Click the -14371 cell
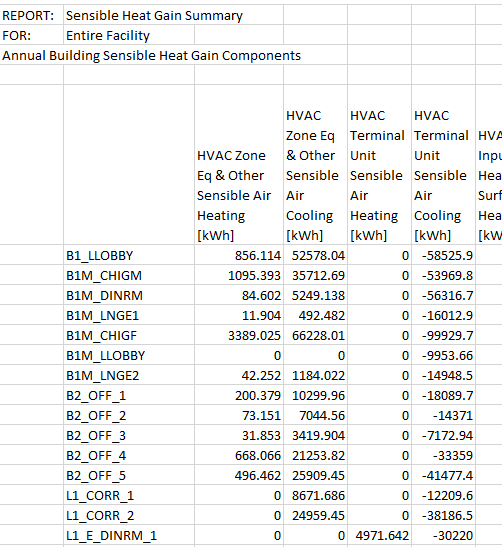 443,415
